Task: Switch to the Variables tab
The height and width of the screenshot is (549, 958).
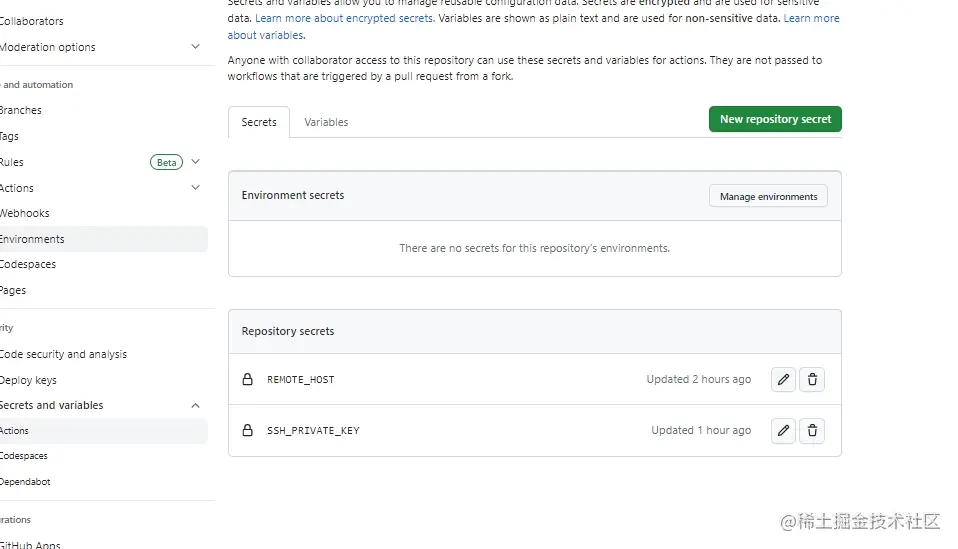Action: tap(326, 122)
